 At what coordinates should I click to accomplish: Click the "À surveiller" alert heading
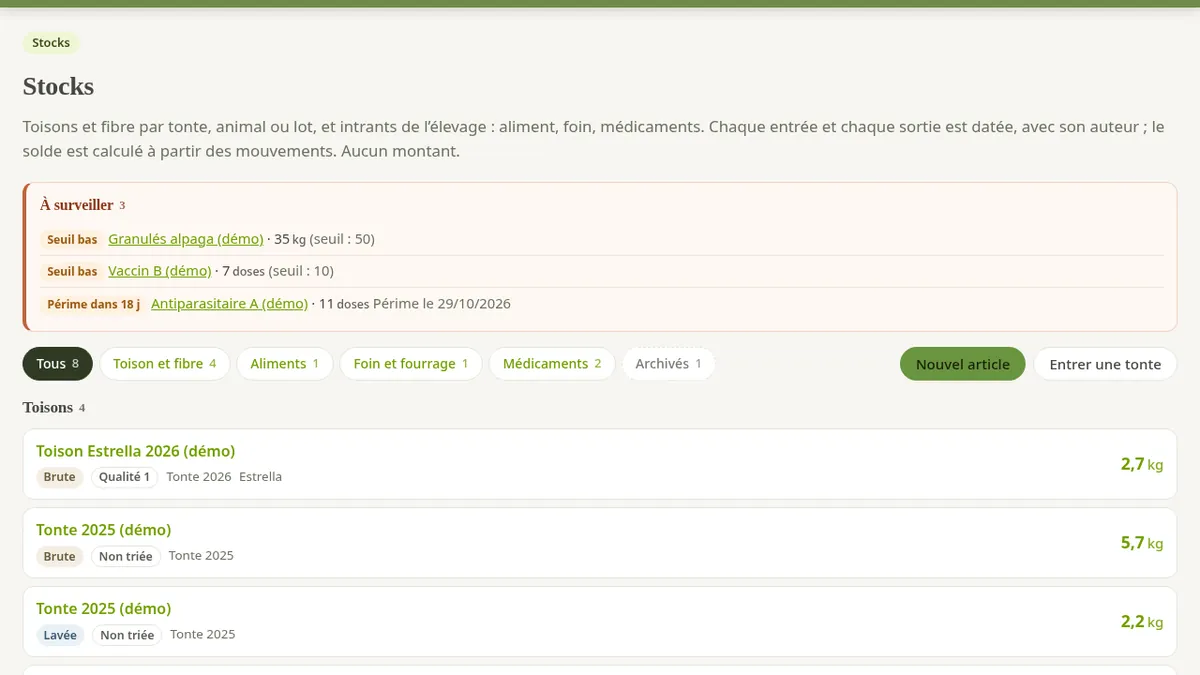point(77,205)
